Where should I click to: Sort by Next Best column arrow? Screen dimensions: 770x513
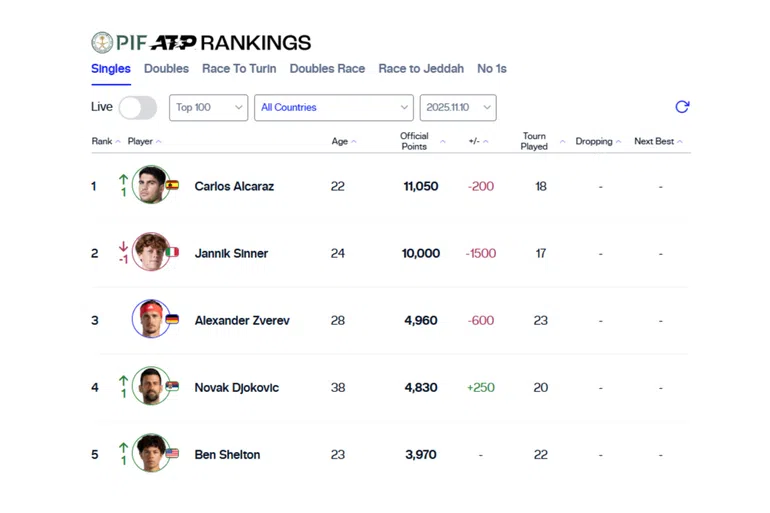click(680, 142)
